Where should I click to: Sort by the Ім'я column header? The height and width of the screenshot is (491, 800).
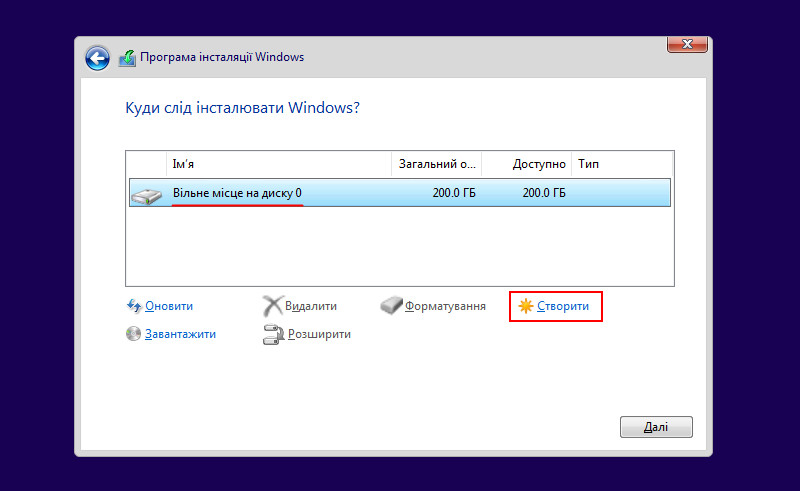tap(279, 164)
